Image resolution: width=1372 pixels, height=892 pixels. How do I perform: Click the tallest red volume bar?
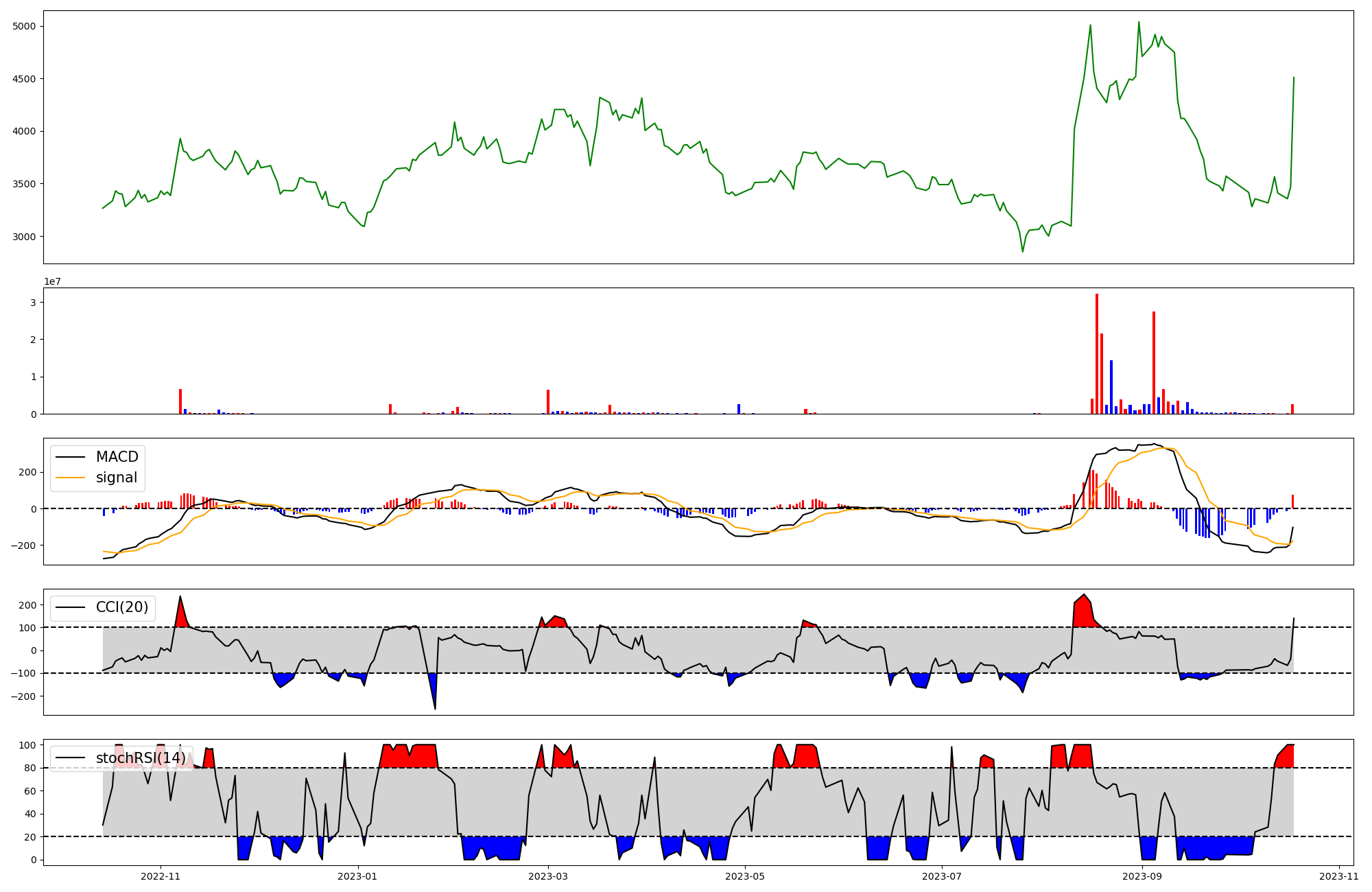tap(1097, 353)
